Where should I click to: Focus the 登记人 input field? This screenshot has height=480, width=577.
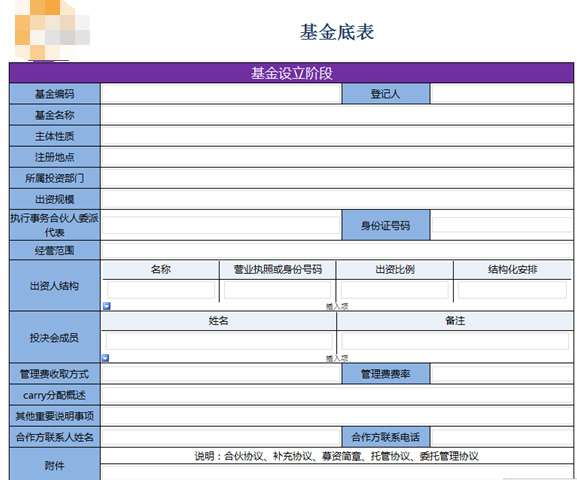click(502, 94)
